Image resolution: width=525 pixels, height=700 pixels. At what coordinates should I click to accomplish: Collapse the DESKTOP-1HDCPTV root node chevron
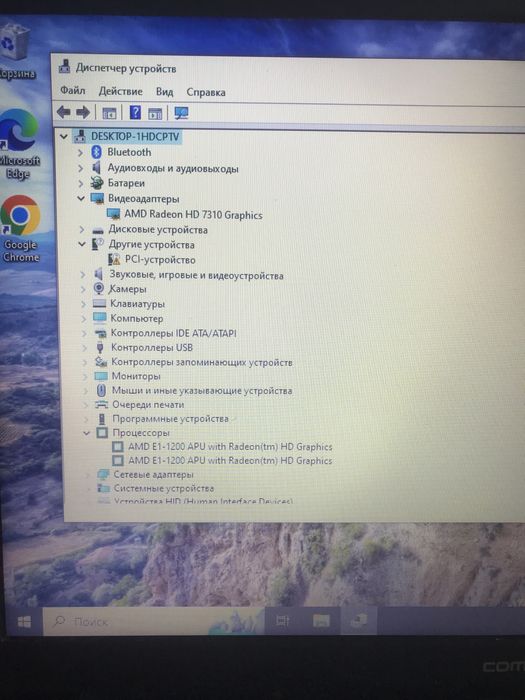click(64, 137)
